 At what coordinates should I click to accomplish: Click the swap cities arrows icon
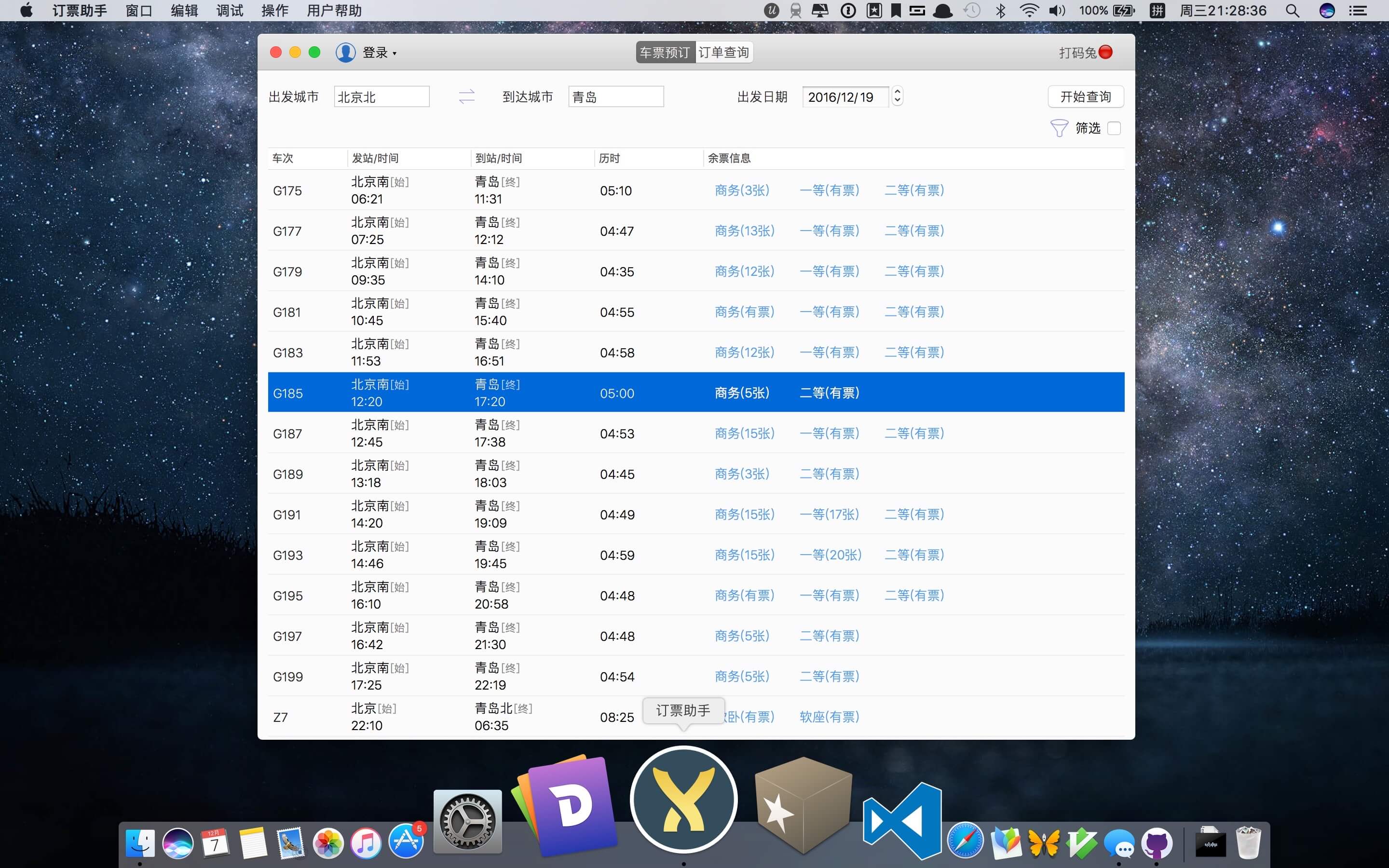coord(467,96)
